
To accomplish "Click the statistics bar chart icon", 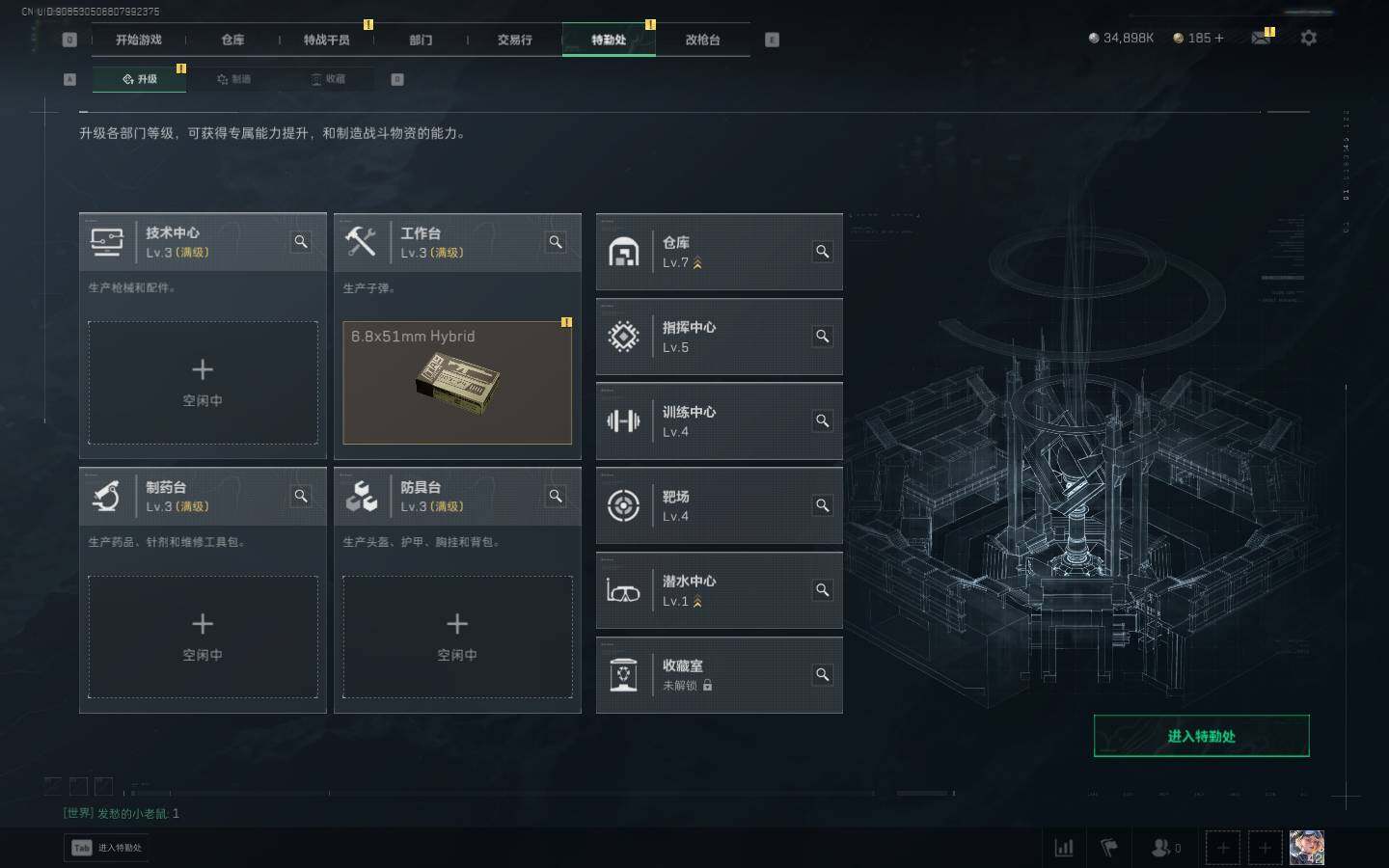I will click(x=1065, y=848).
